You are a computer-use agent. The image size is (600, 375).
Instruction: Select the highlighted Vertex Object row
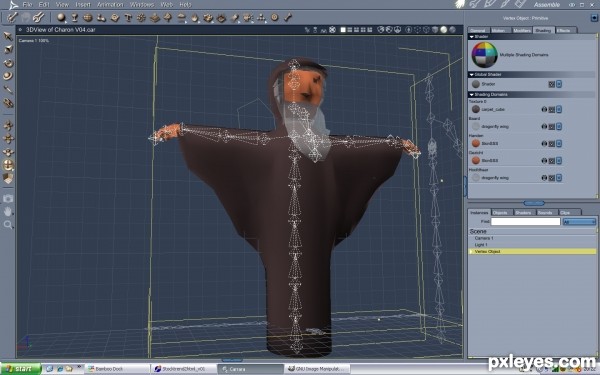click(532, 252)
